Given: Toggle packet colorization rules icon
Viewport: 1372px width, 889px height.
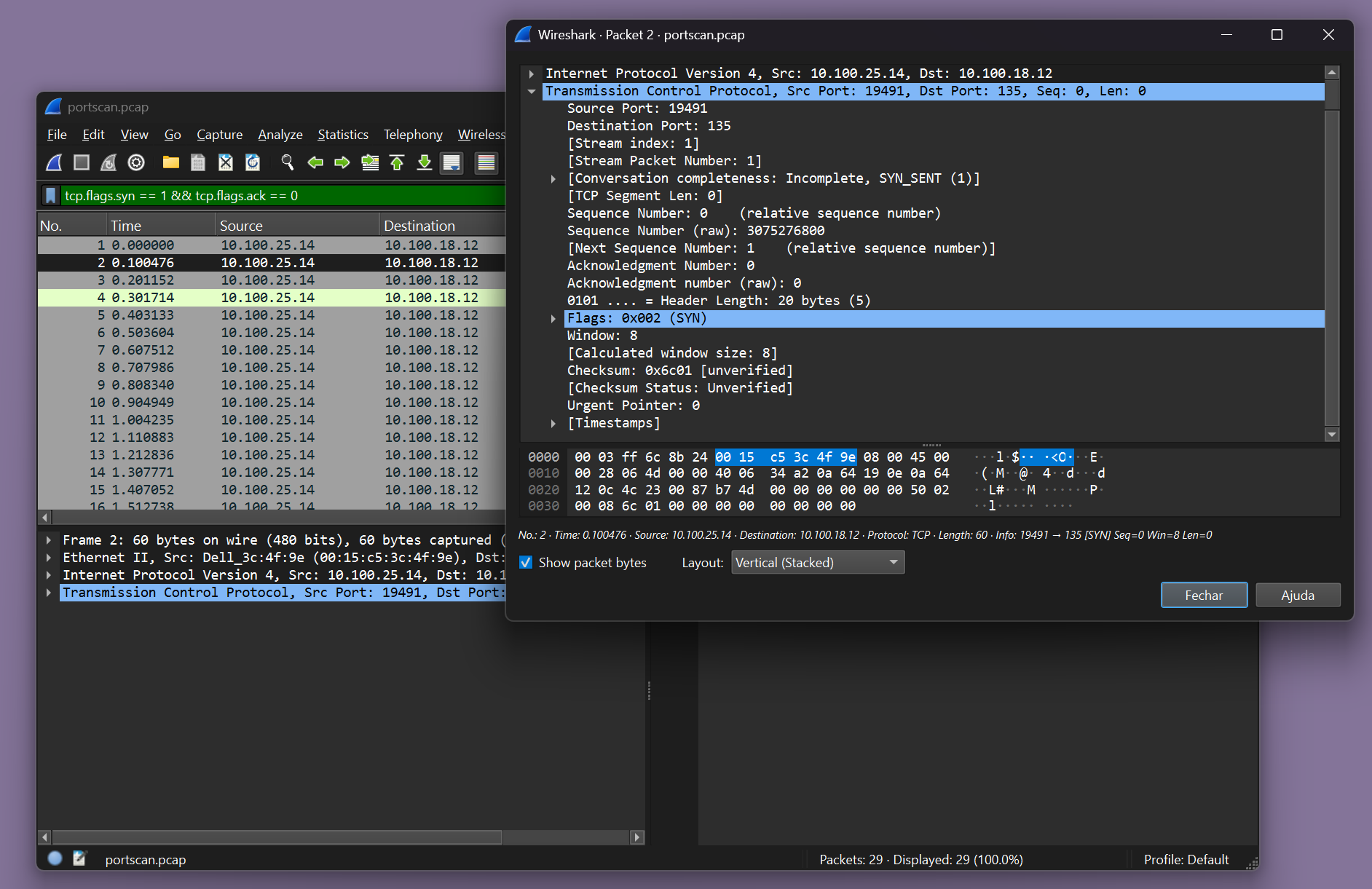Looking at the screenshot, I should pyautogui.click(x=486, y=162).
